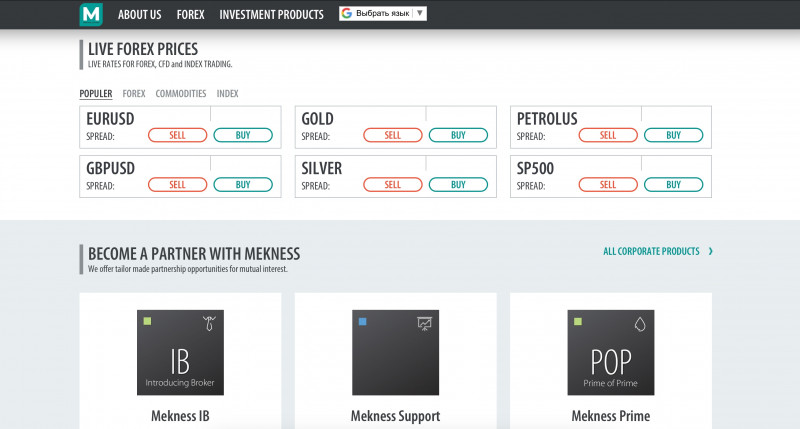Screen dimensions: 800x429
Task: Click the Mekness IB title
Action: coord(180,416)
